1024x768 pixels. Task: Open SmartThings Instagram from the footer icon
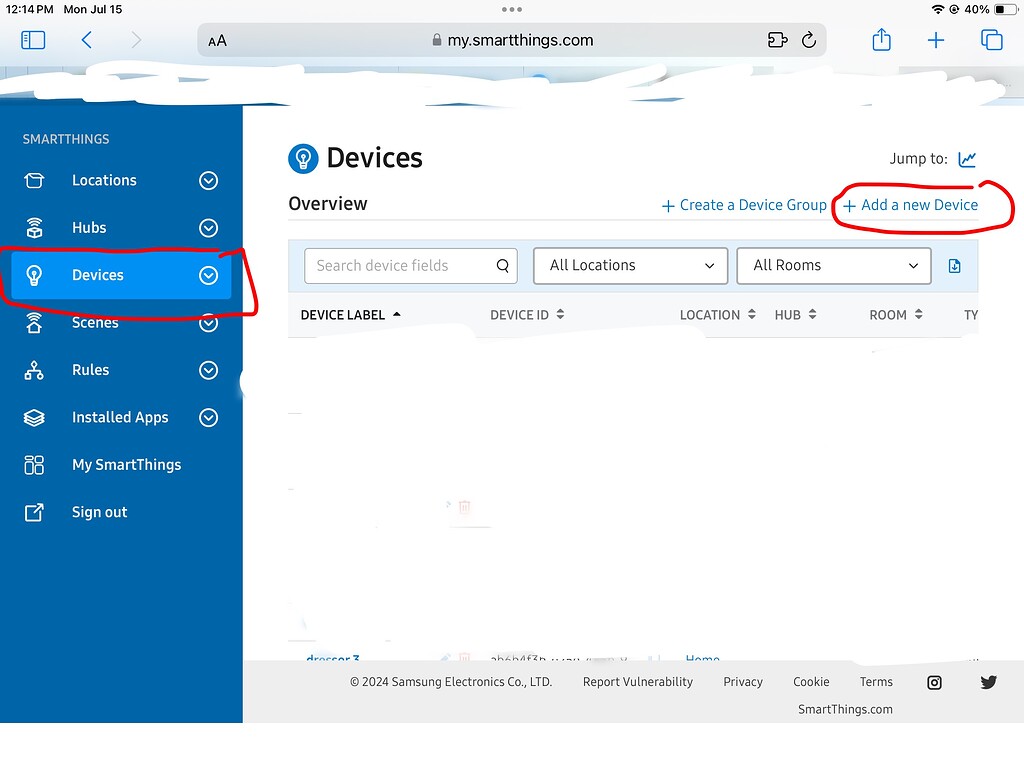pyautogui.click(x=933, y=682)
